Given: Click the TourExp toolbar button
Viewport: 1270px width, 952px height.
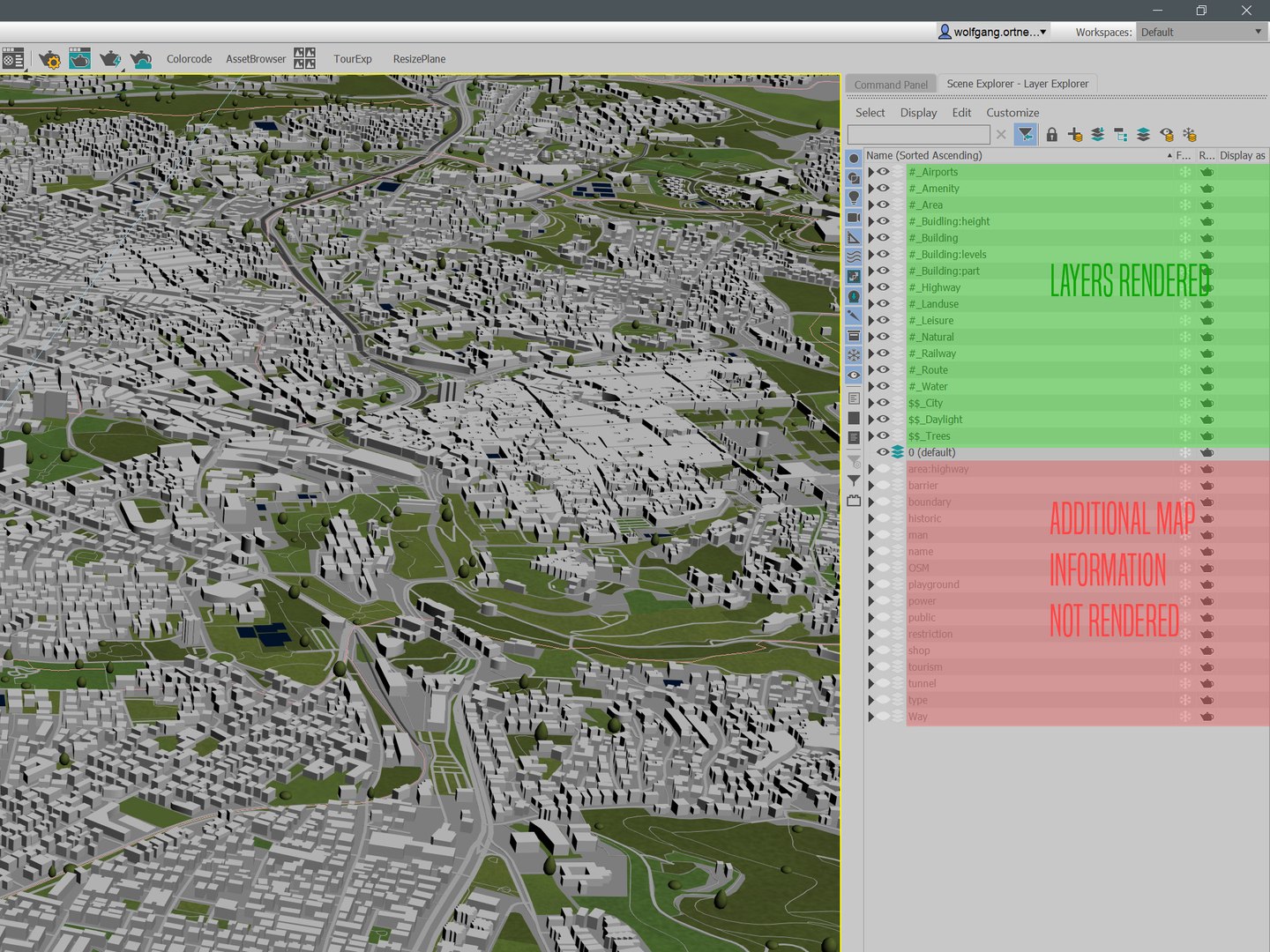Looking at the screenshot, I should (x=353, y=59).
